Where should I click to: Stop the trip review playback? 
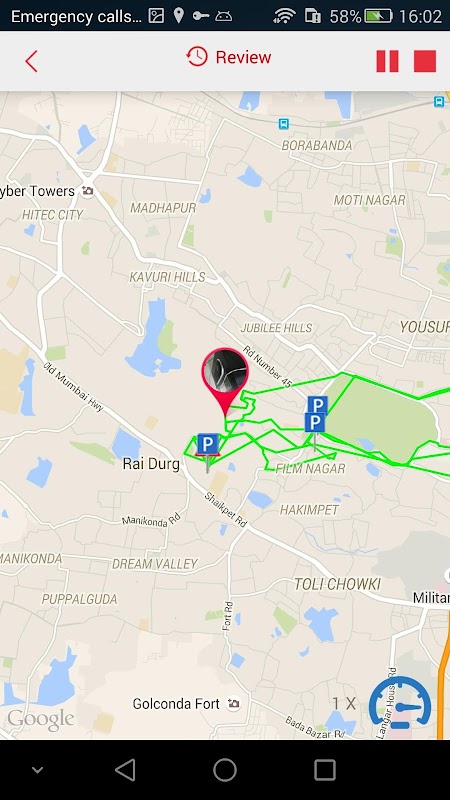click(425, 61)
